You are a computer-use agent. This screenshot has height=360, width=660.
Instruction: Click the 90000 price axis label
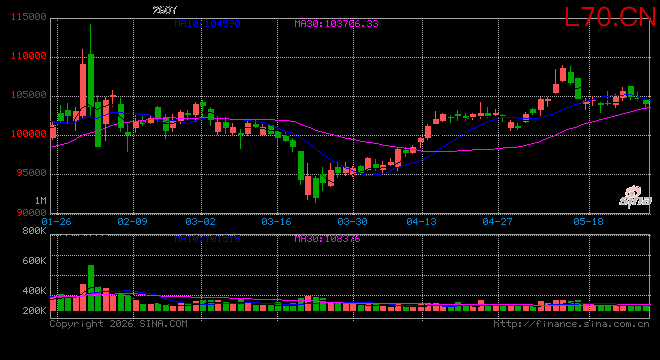(32, 213)
